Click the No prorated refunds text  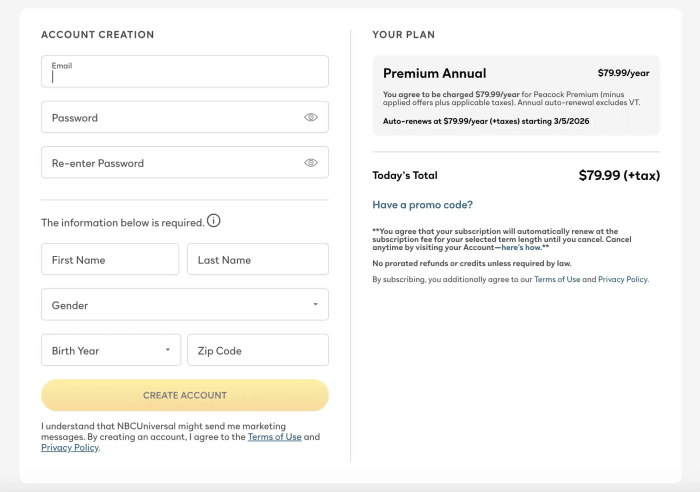pos(472,263)
